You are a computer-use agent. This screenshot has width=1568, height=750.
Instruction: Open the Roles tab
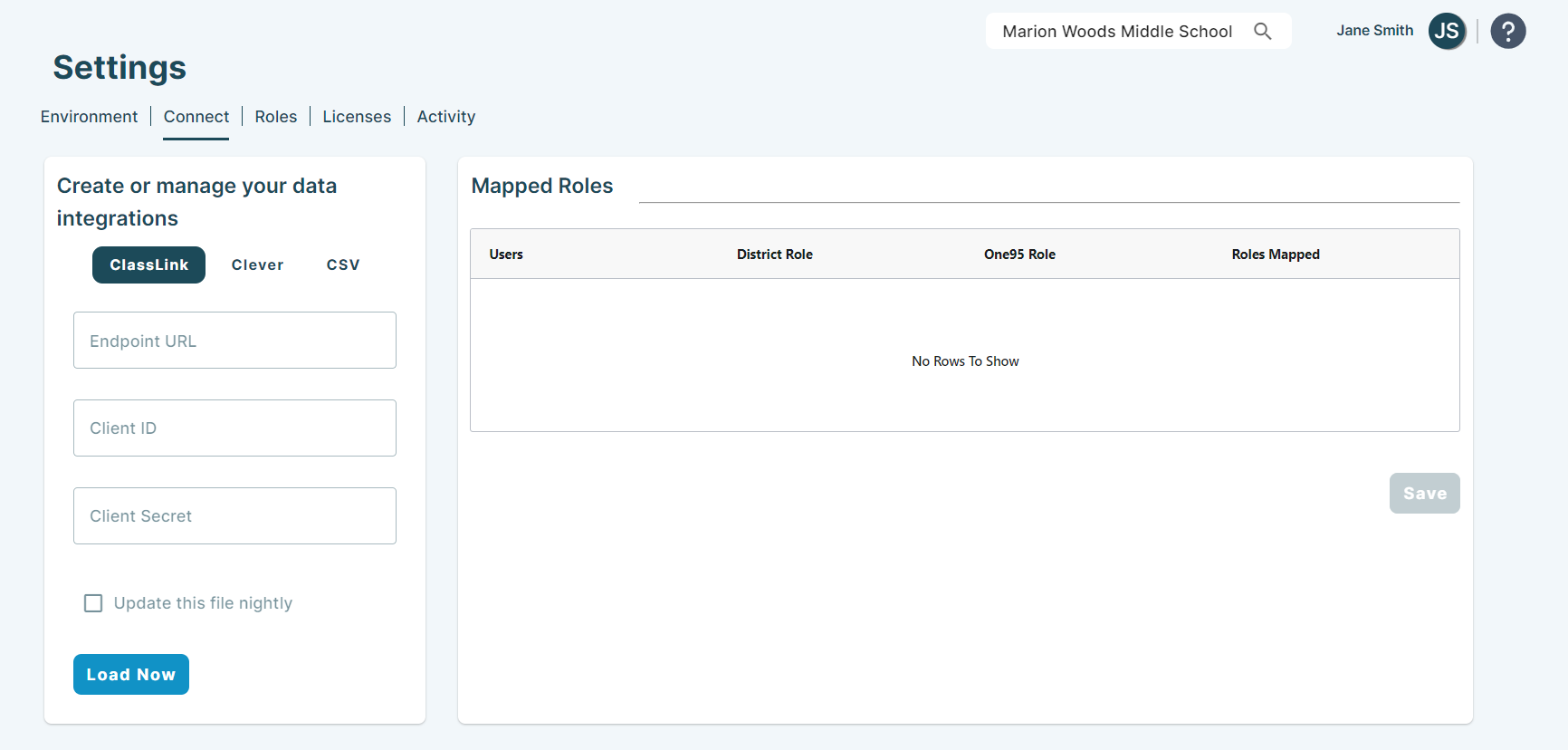click(276, 117)
